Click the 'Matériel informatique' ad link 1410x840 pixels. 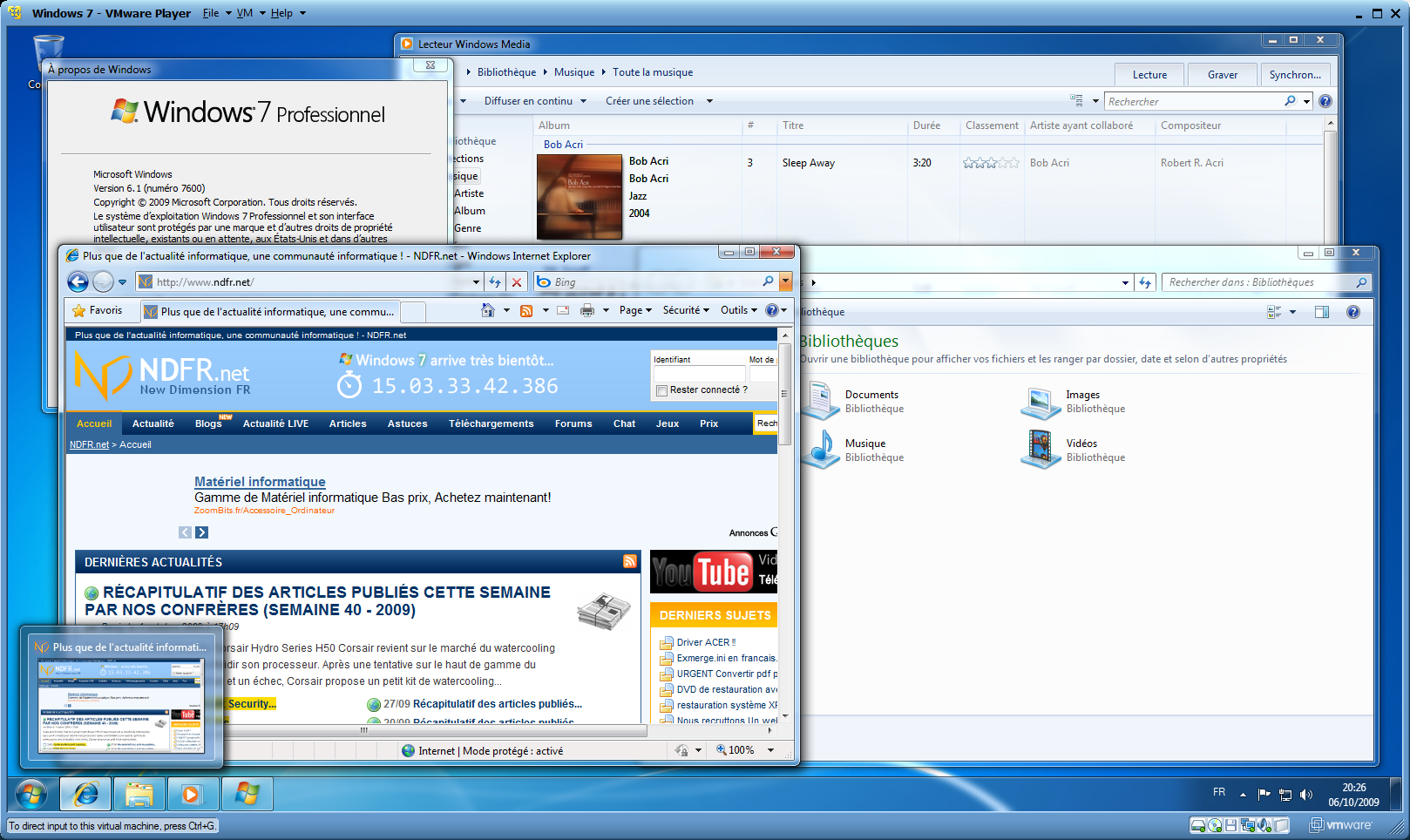pos(260,482)
